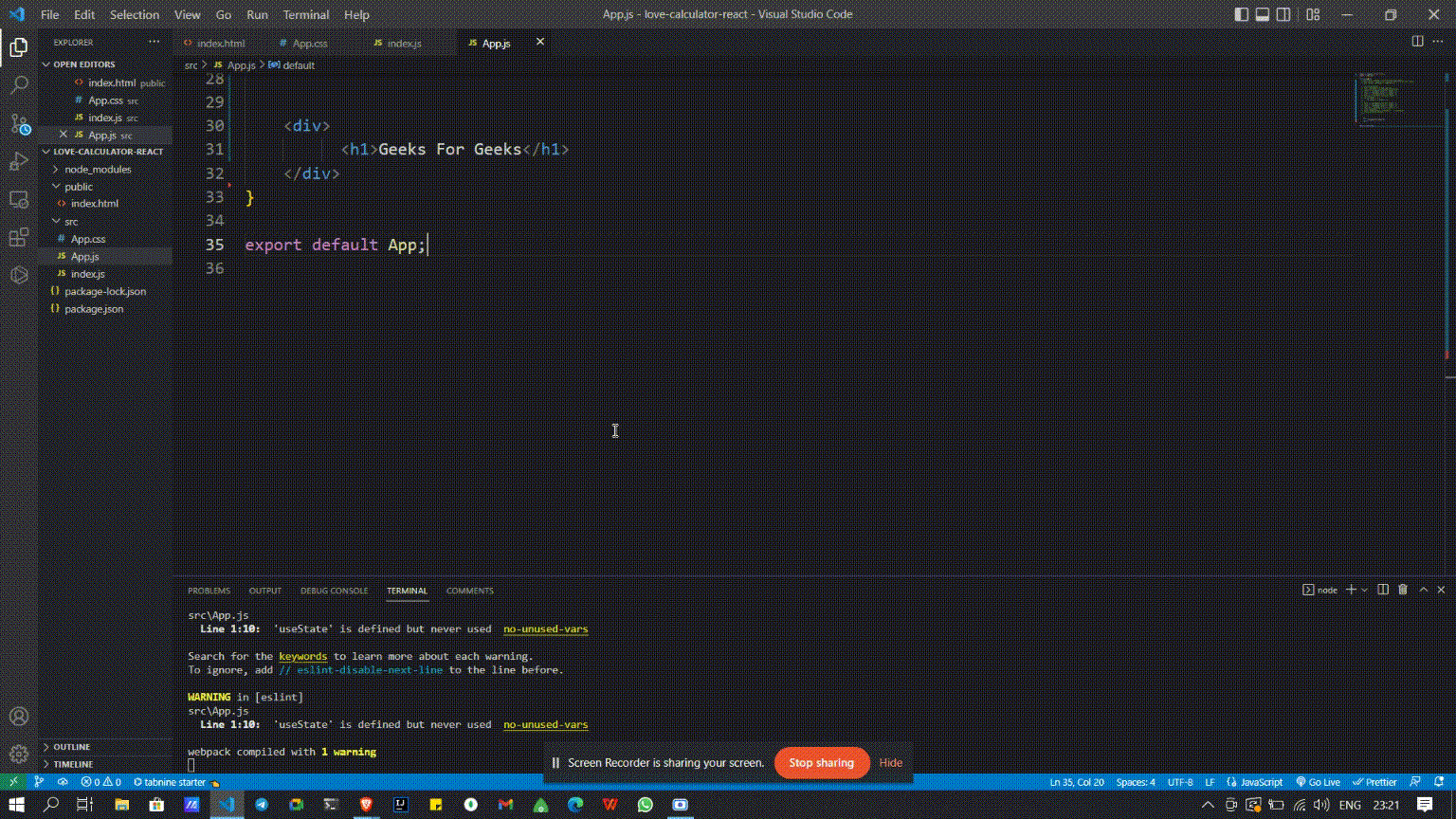The width and height of the screenshot is (1456, 819).
Task: Click the 'default' breadcrumb item
Action: point(292,65)
